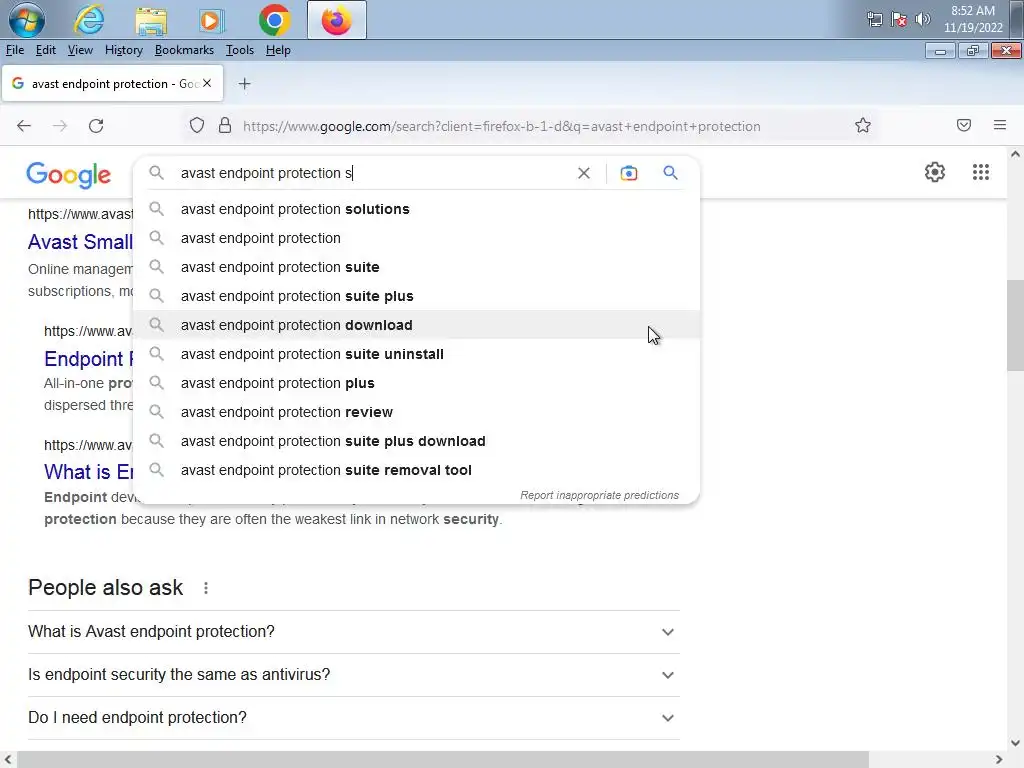Choose suggestion 'avast endpoint protection review'
This screenshot has height=768, width=1024.
pos(416,412)
